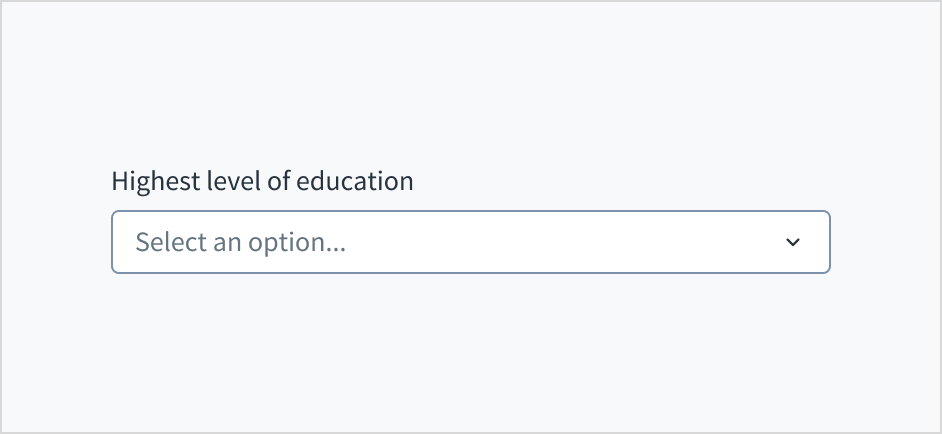Click the 'Select an option...' placeholder text
This screenshot has width=942, height=434.
pos(240,242)
